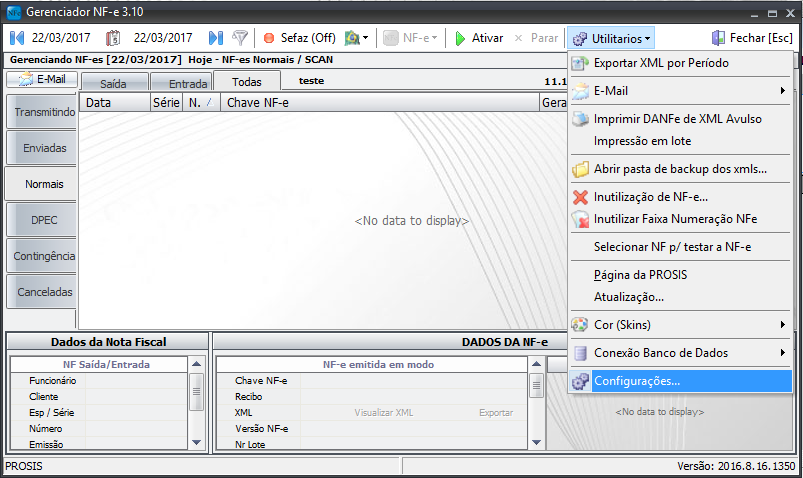Click the Recibo value field
Screen dimensions: 803x478
pos(413,397)
